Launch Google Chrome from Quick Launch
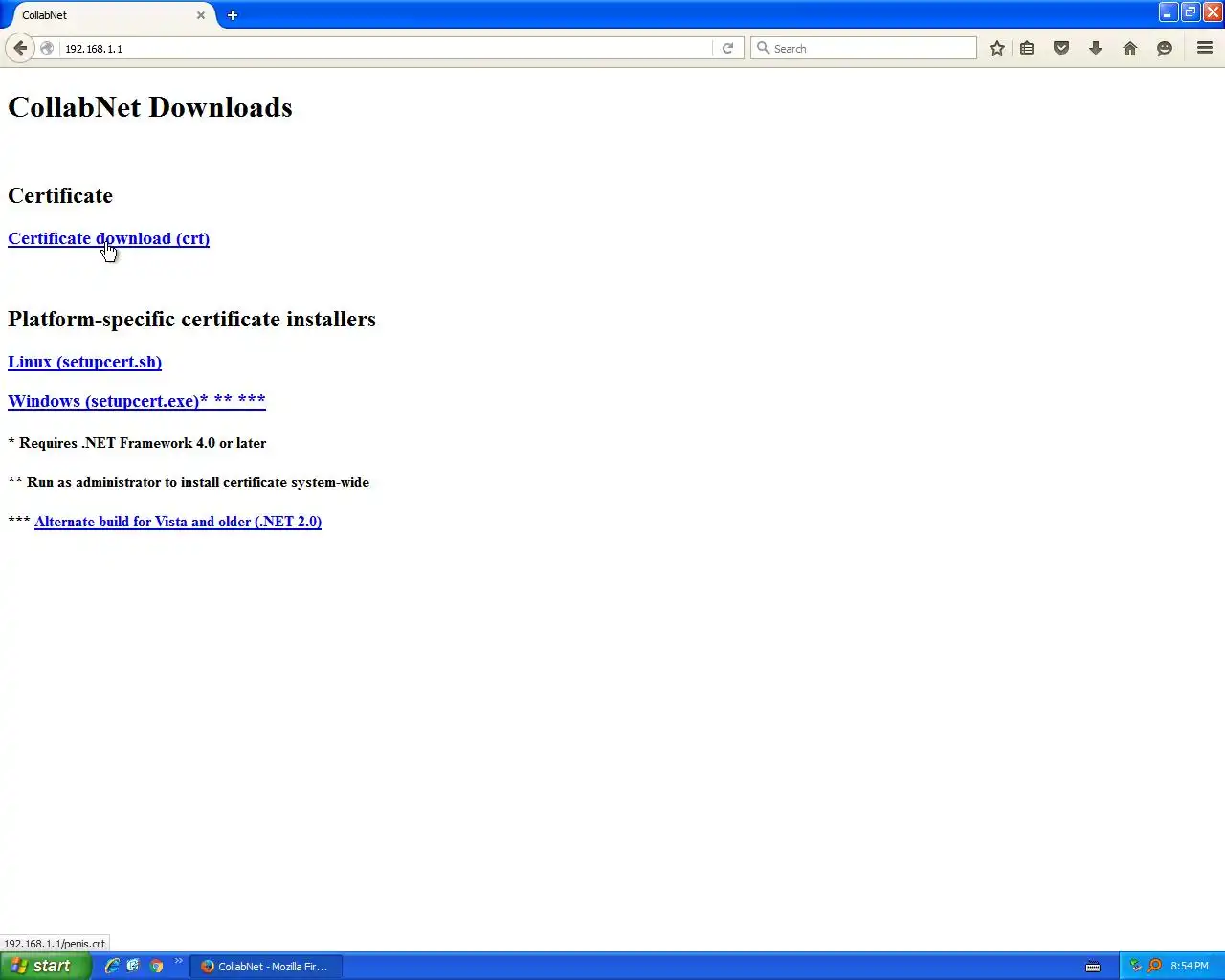 click(156, 966)
